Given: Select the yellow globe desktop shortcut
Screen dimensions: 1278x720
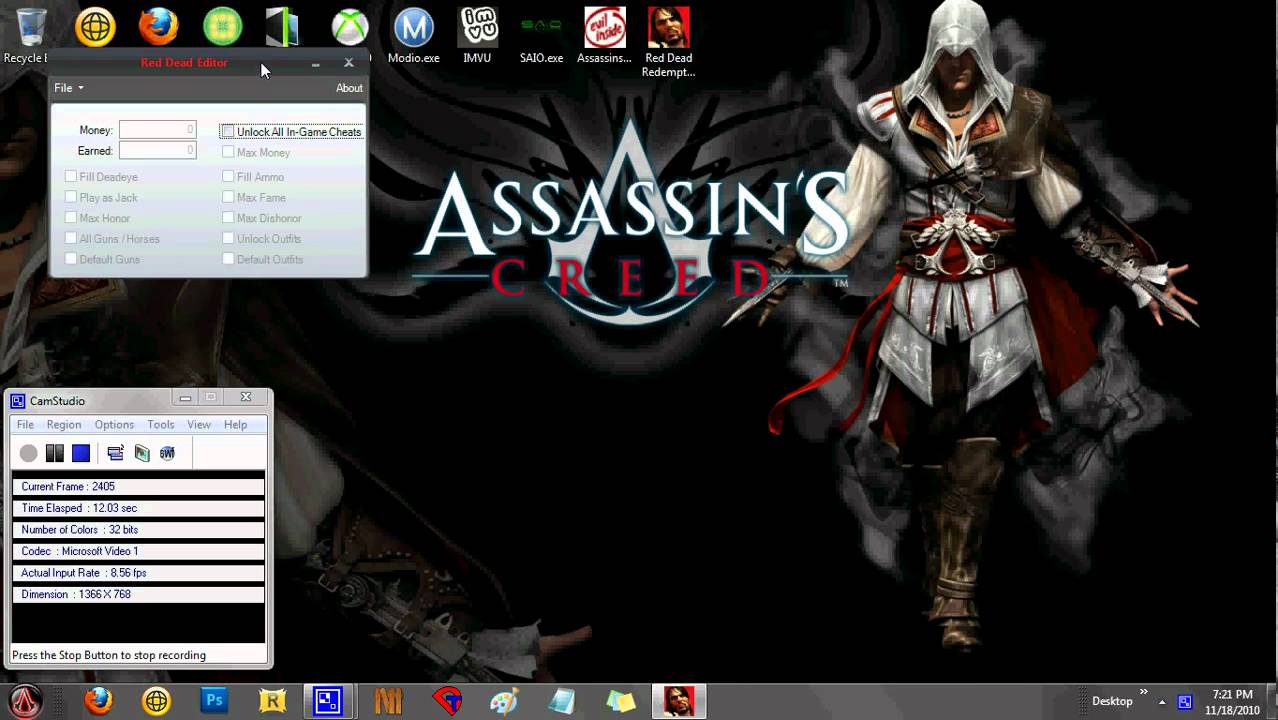Looking at the screenshot, I should coord(95,28).
